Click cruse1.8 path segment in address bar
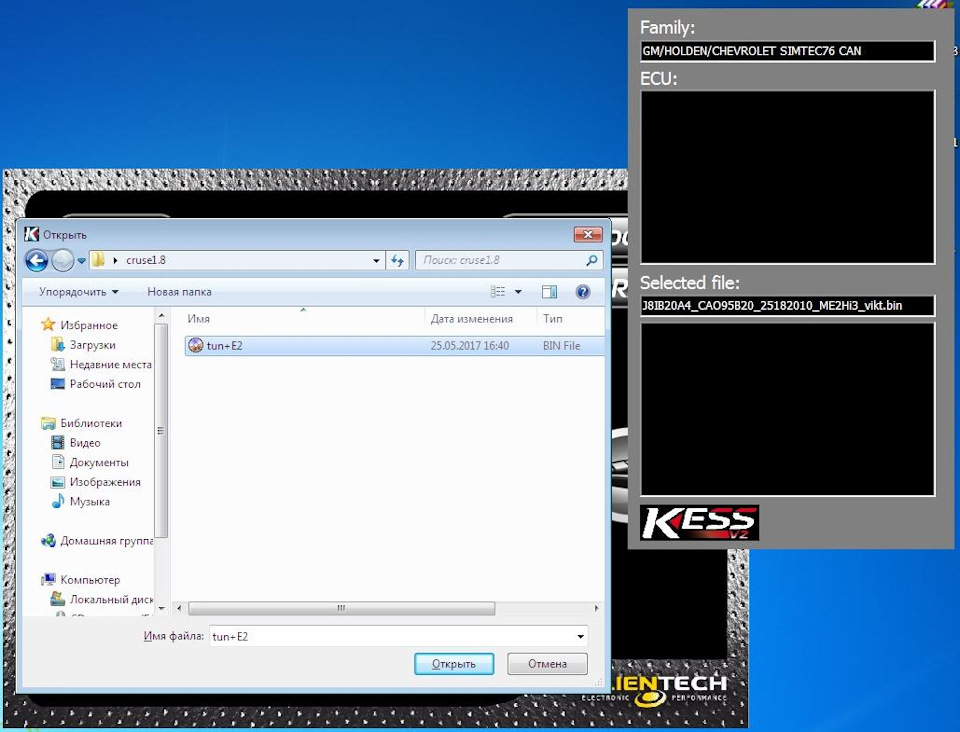This screenshot has width=960, height=732. click(x=146, y=260)
